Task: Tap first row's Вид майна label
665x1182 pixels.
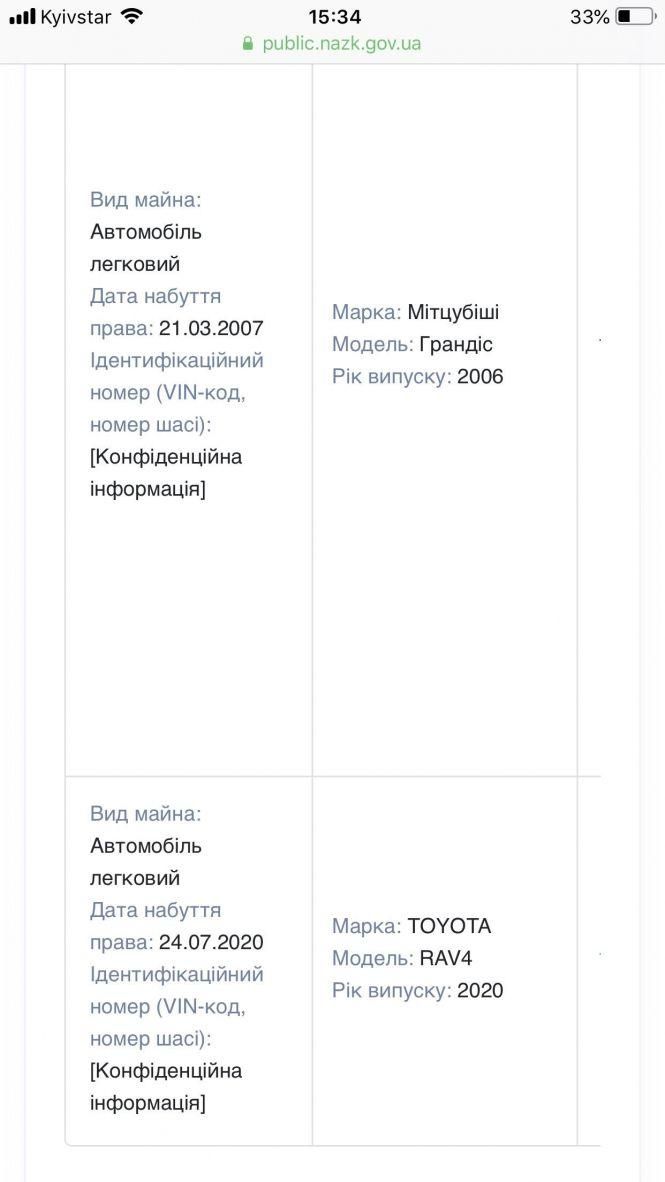Action: click(x=145, y=200)
